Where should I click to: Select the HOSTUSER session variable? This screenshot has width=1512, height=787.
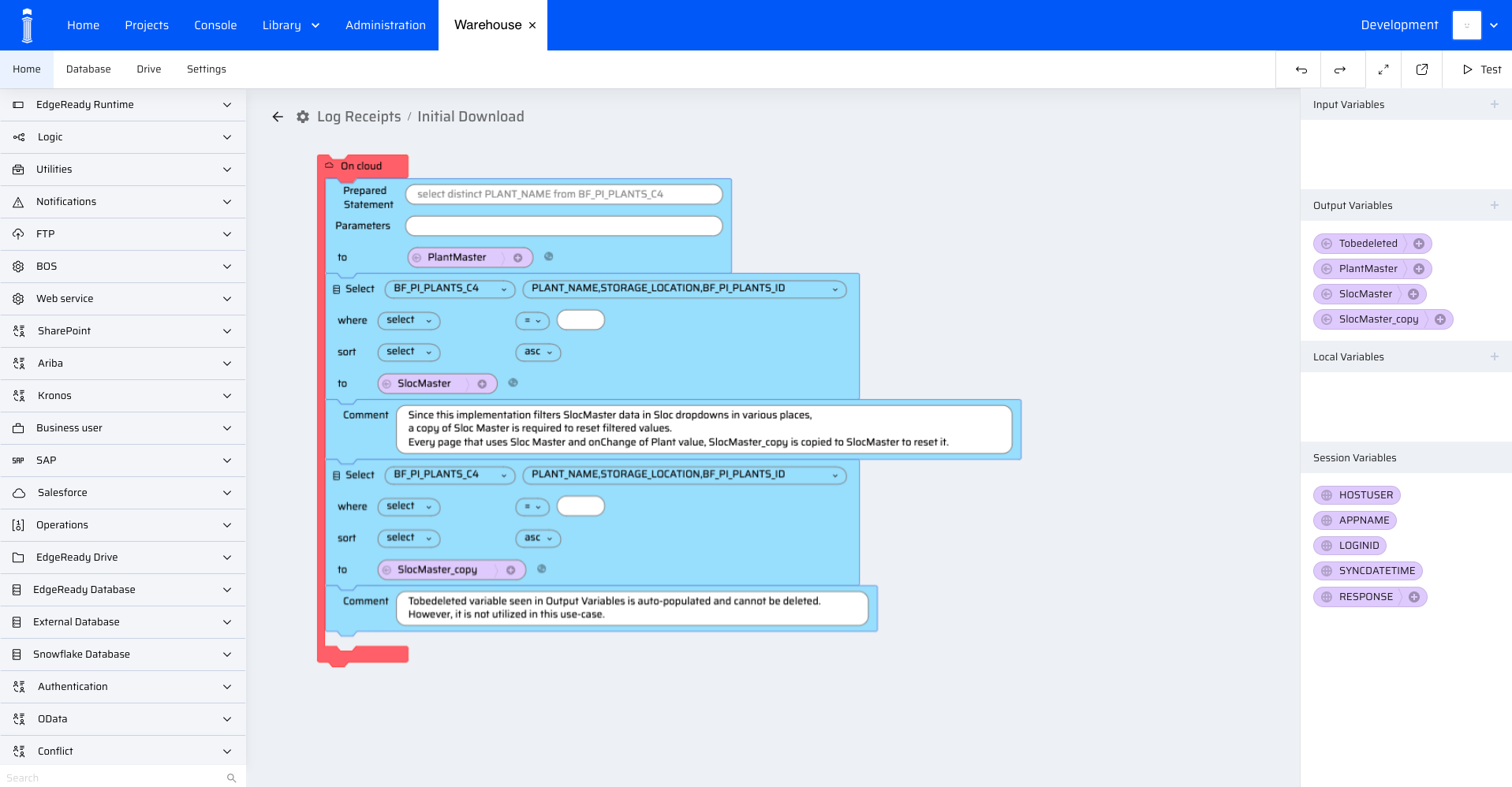coord(1357,495)
